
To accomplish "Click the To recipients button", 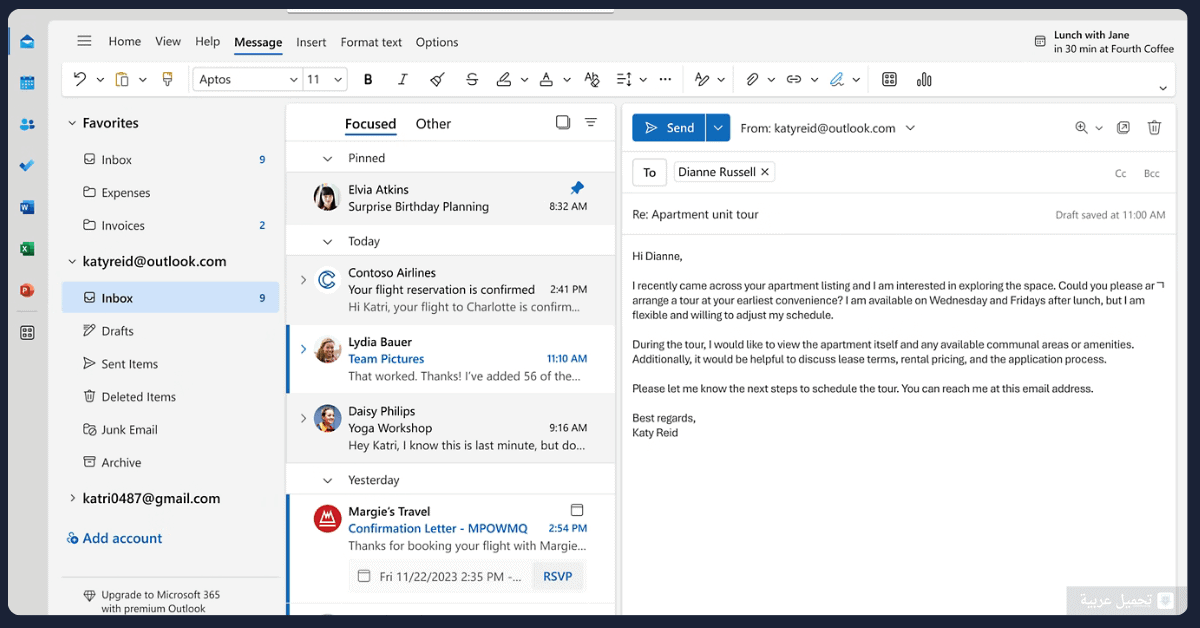I will point(649,172).
